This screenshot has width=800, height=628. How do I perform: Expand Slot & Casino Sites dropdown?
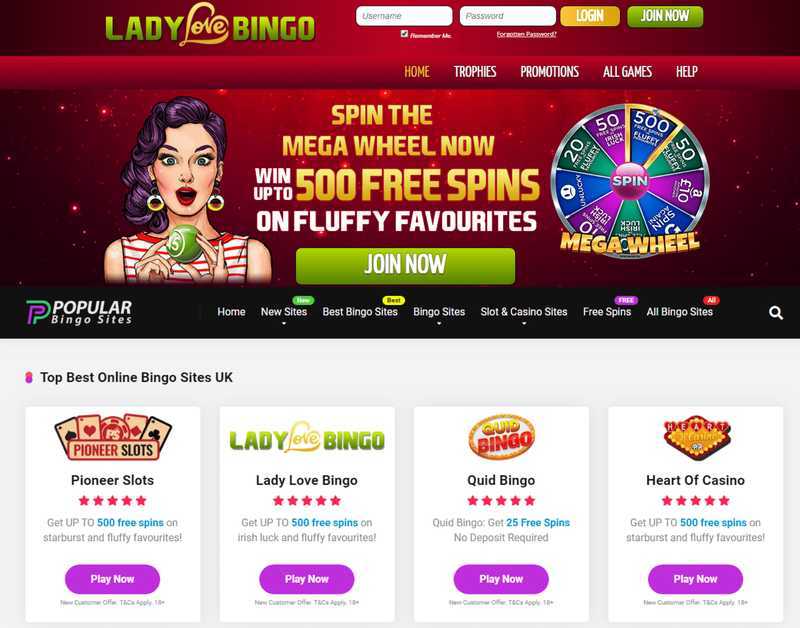523,312
